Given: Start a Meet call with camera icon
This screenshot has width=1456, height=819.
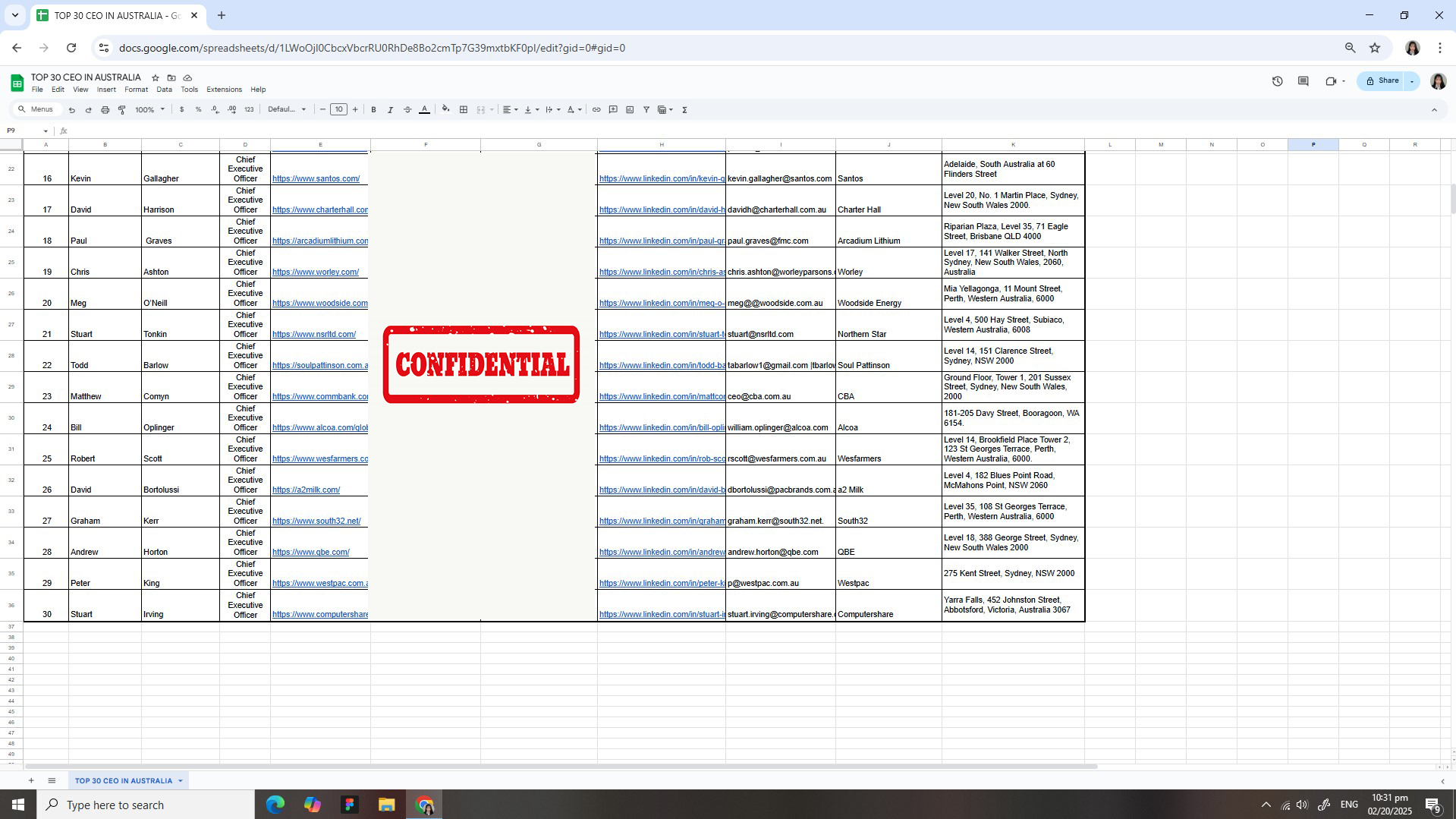Looking at the screenshot, I should [1331, 81].
